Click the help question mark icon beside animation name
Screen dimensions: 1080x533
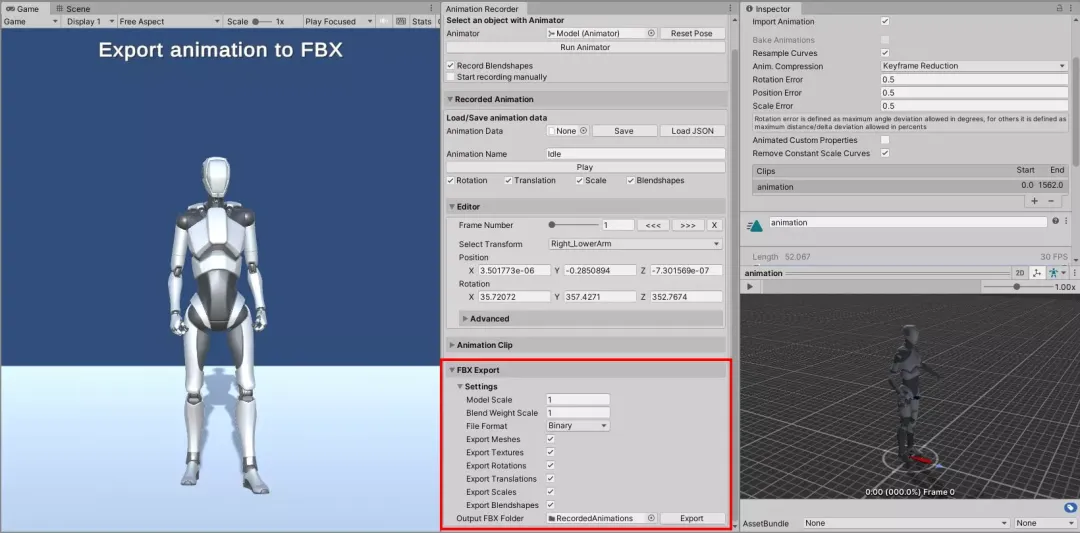point(1055,222)
